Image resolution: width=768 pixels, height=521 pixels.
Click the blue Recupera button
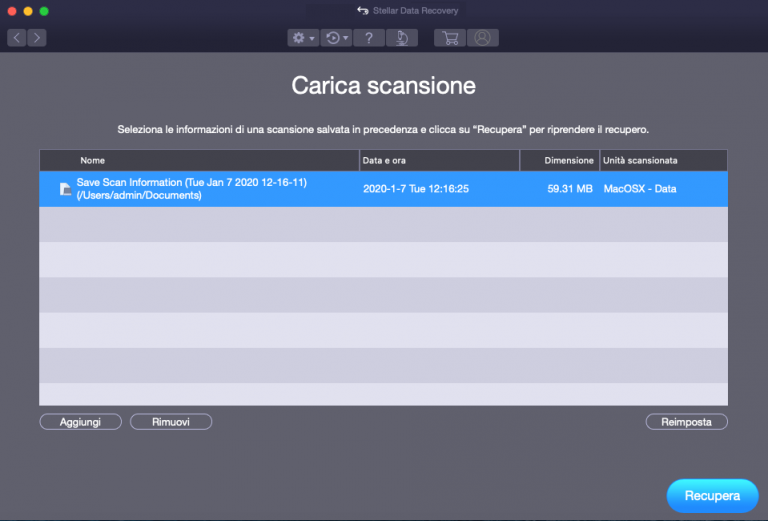(x=712, y=496)
